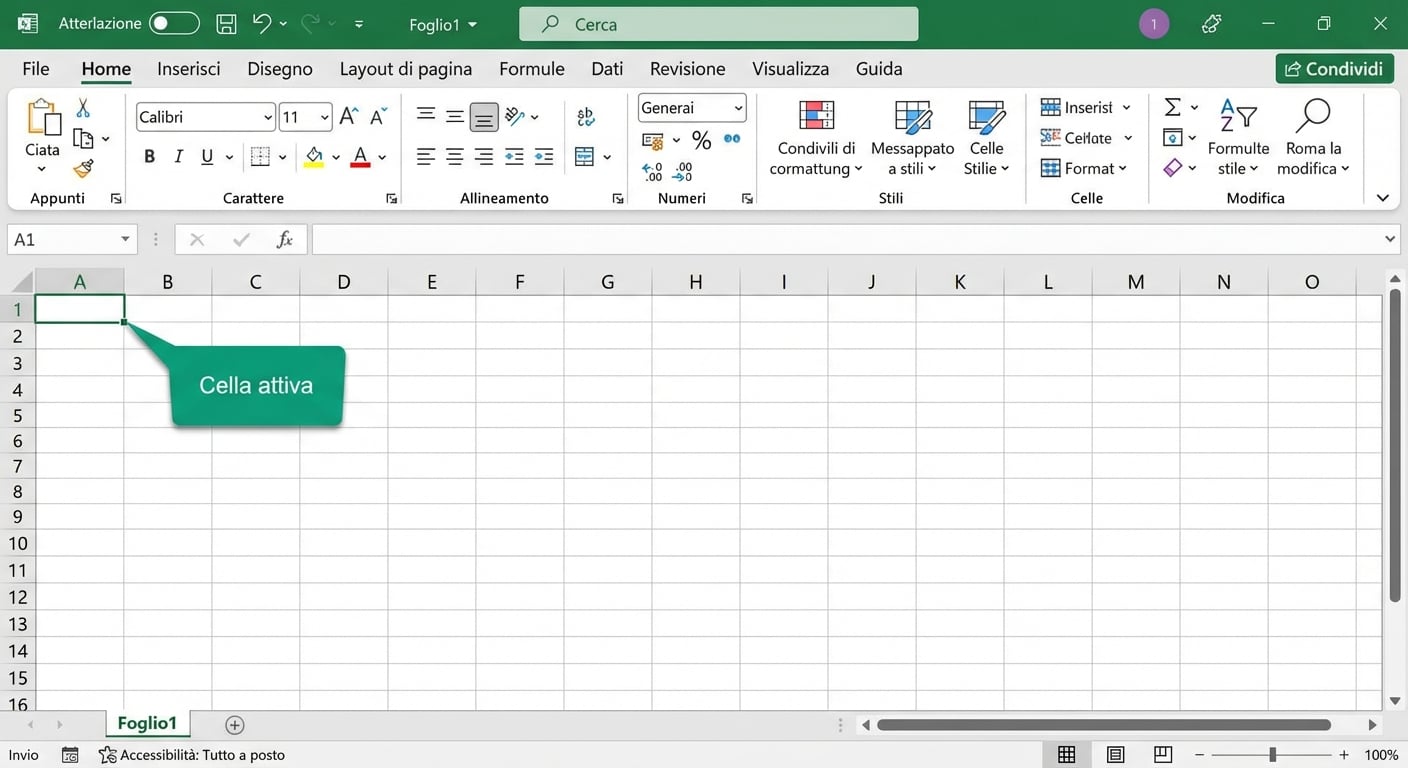
Task: Switch to the Inserisci tab
Action: click(189, 69)
